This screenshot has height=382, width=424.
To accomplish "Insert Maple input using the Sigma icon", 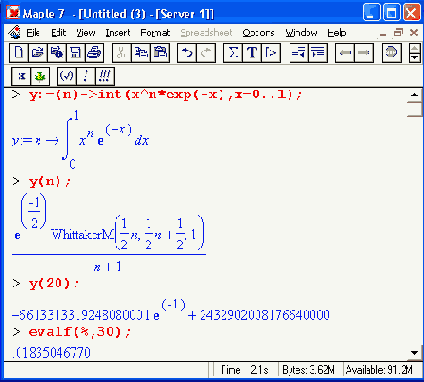I will 233,53.
